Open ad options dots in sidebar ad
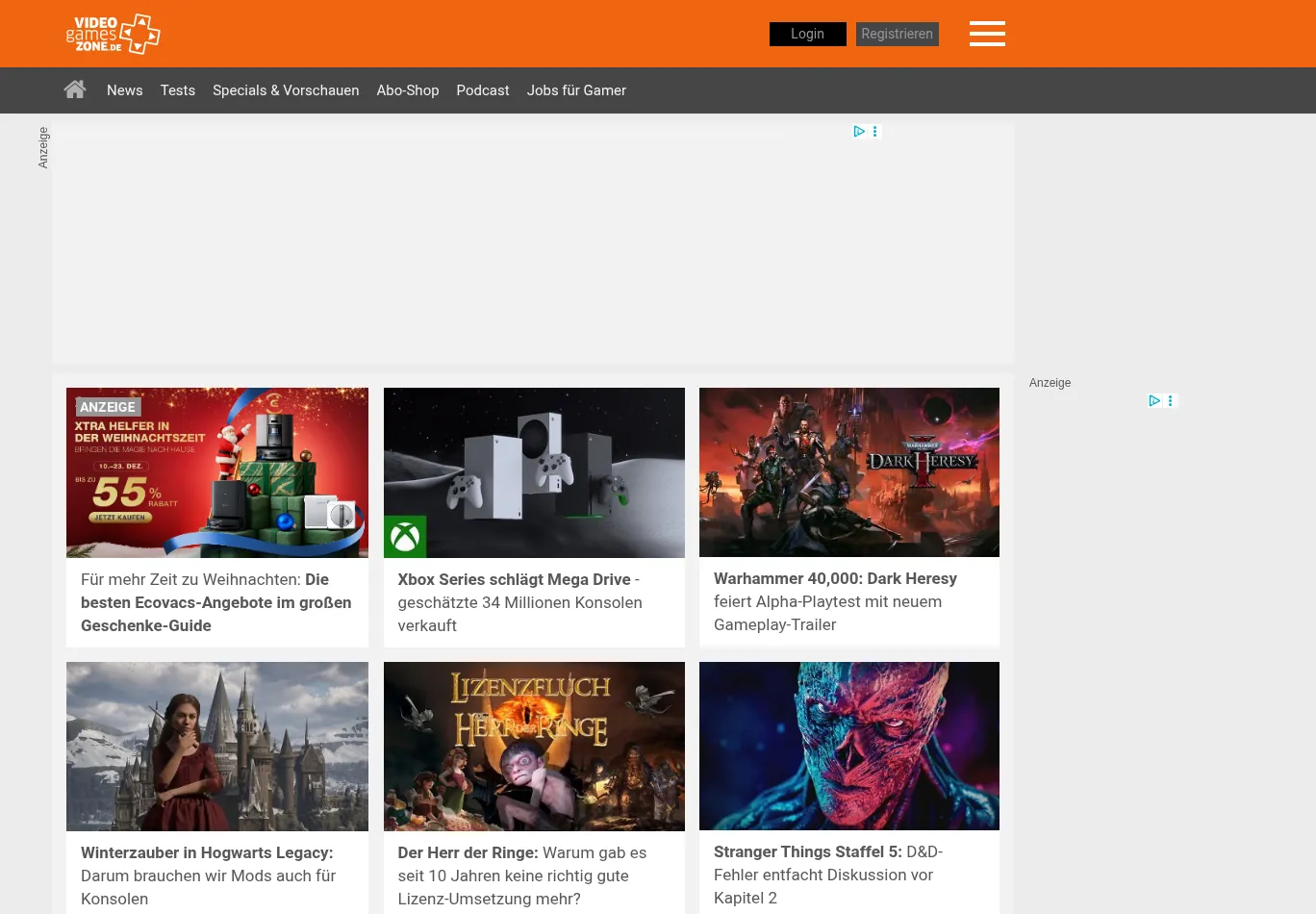1316x914 pixels. click(1170, 401)
